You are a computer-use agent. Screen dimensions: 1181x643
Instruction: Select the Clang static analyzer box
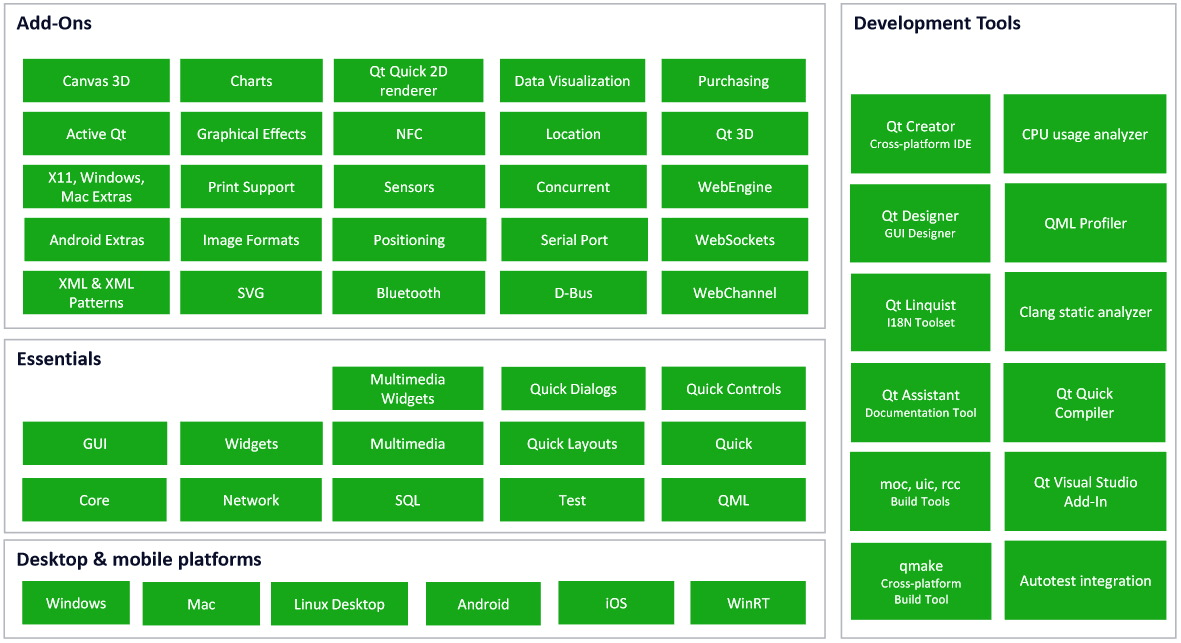(1085, 312)
